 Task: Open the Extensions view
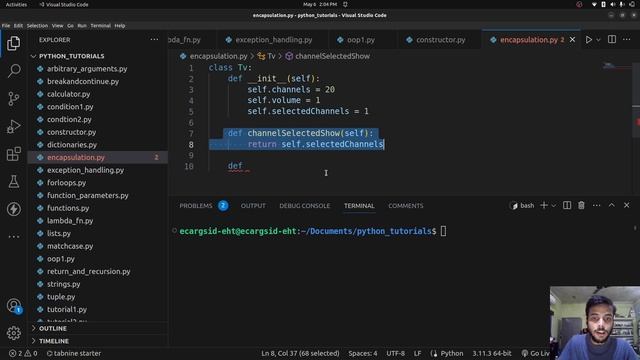pyautogui.click(x=13, y=154)
